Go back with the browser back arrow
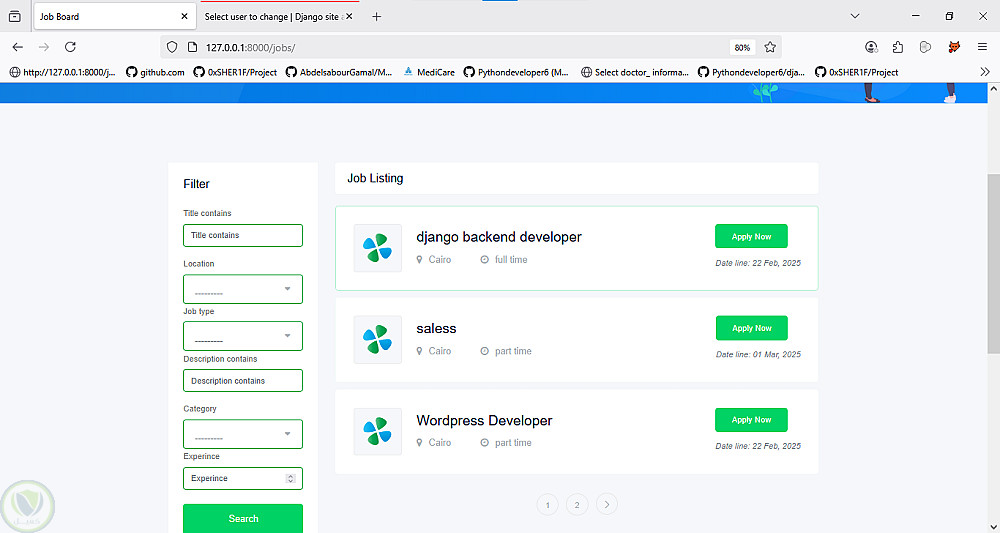 click(x=18, y=47)
